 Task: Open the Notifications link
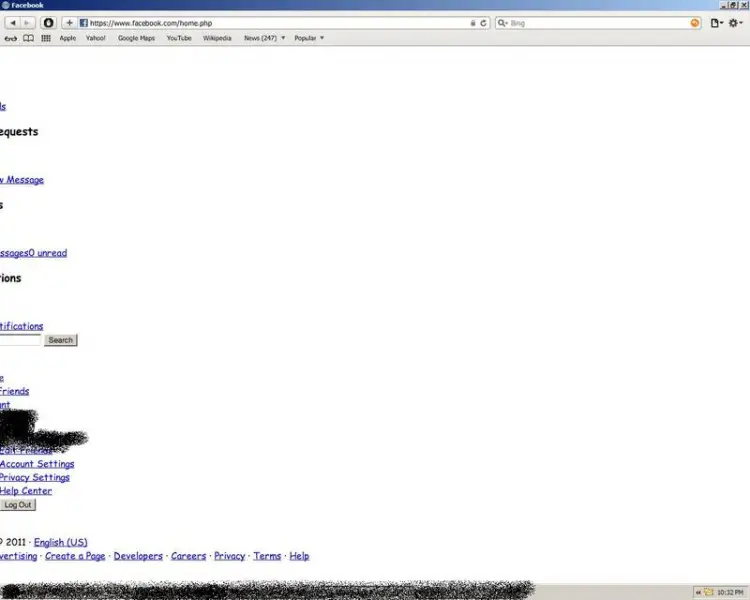22,326
